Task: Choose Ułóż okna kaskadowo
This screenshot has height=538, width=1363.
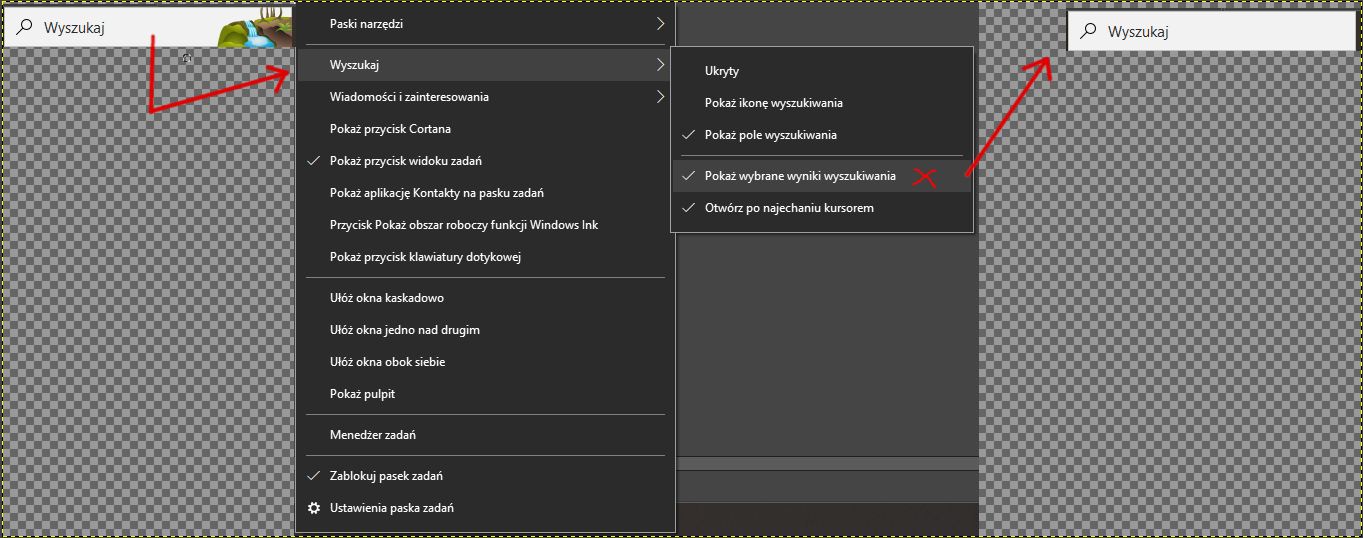Action: (386, 298)
